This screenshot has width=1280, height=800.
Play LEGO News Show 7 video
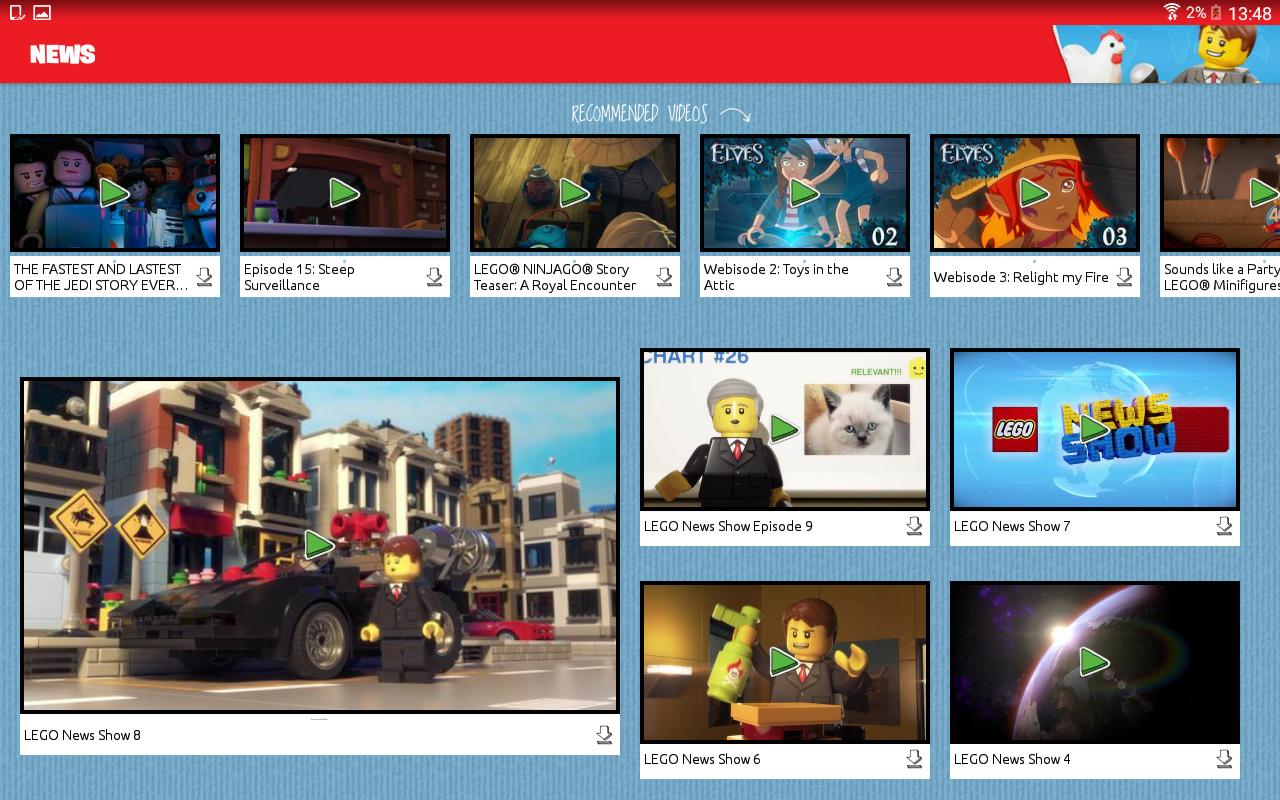coord(1094,429)
